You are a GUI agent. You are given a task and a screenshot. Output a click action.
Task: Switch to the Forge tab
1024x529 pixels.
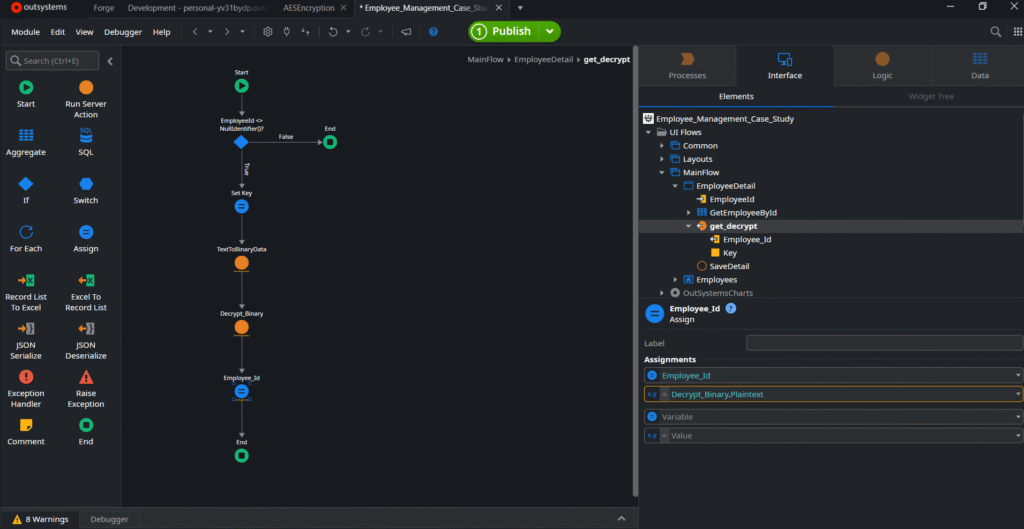103,8
